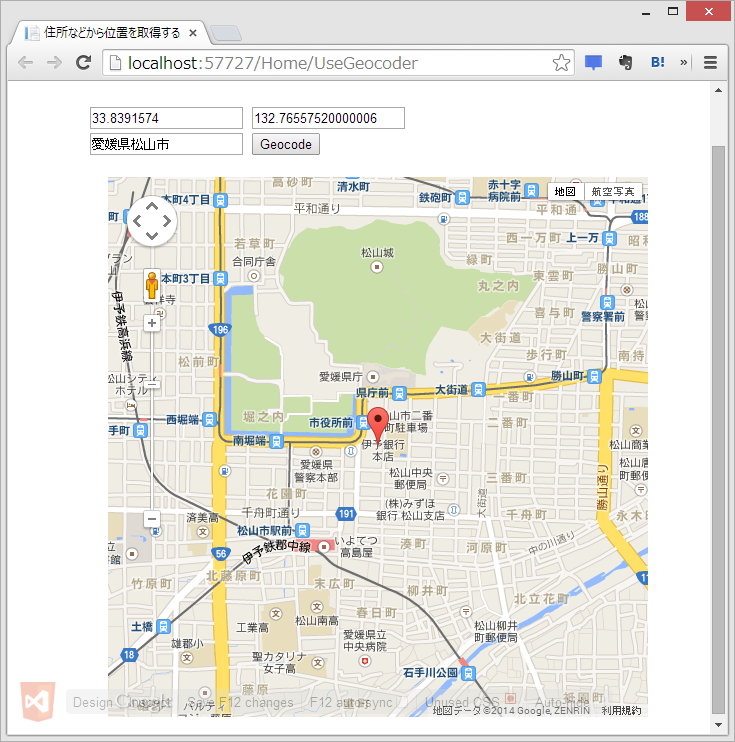The width and height of the screenshot is (735, 742).
Task: Open the blue chat extension icon
Action: 593,62
